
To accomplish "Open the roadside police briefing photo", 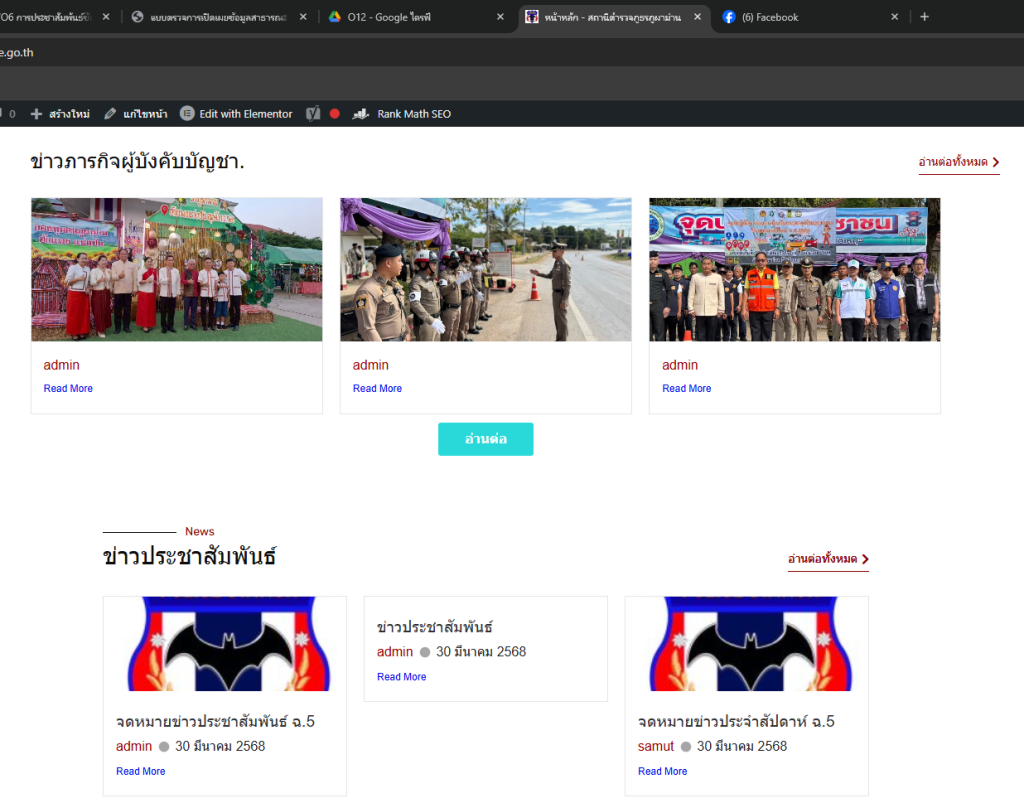I will point(485,269).
